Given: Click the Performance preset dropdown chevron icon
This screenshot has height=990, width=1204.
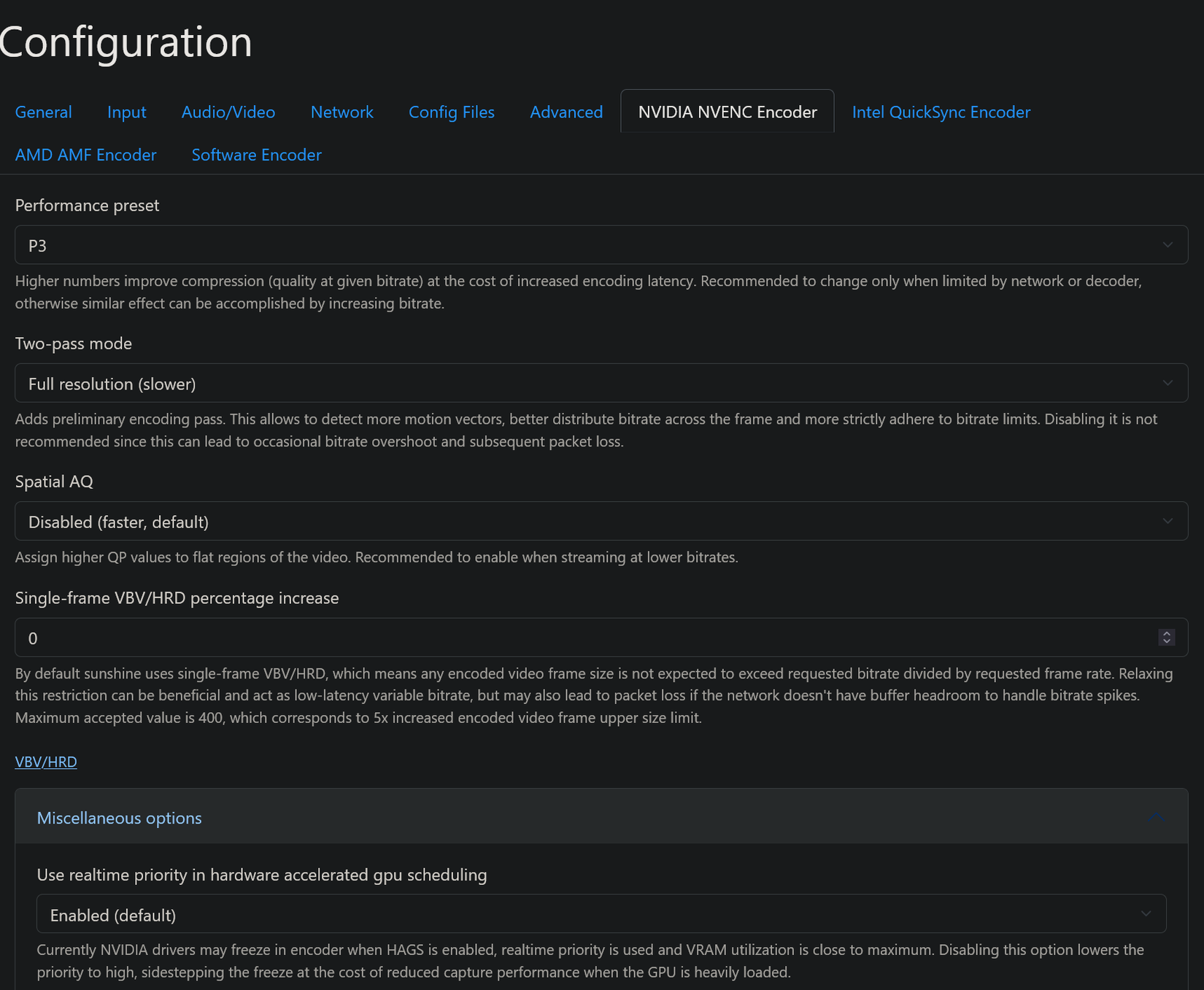Looking at the screenshot, I should 1168,245.
